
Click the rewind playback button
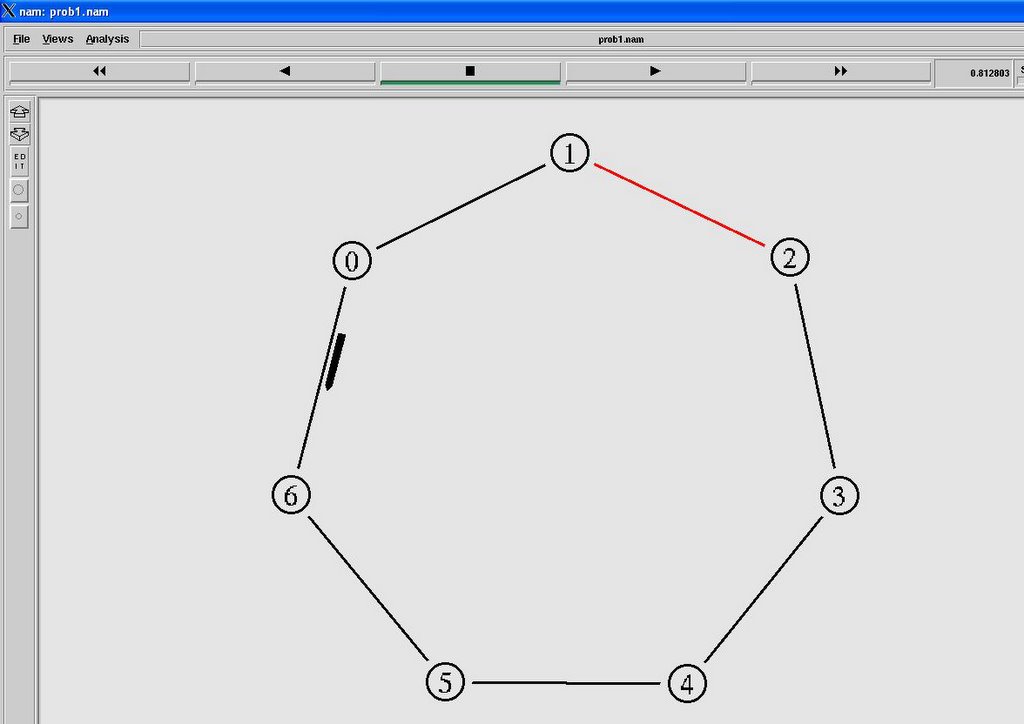[x=99, y=71]
